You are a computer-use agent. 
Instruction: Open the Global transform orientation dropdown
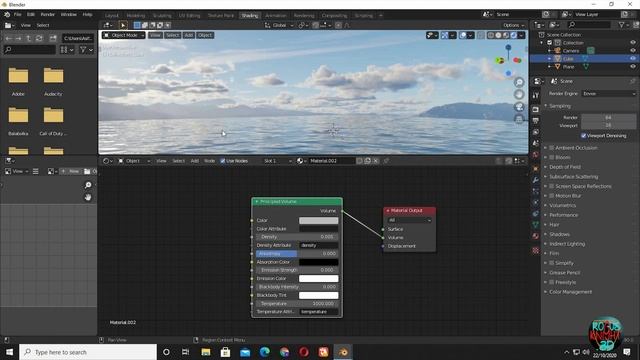(279, 25)
